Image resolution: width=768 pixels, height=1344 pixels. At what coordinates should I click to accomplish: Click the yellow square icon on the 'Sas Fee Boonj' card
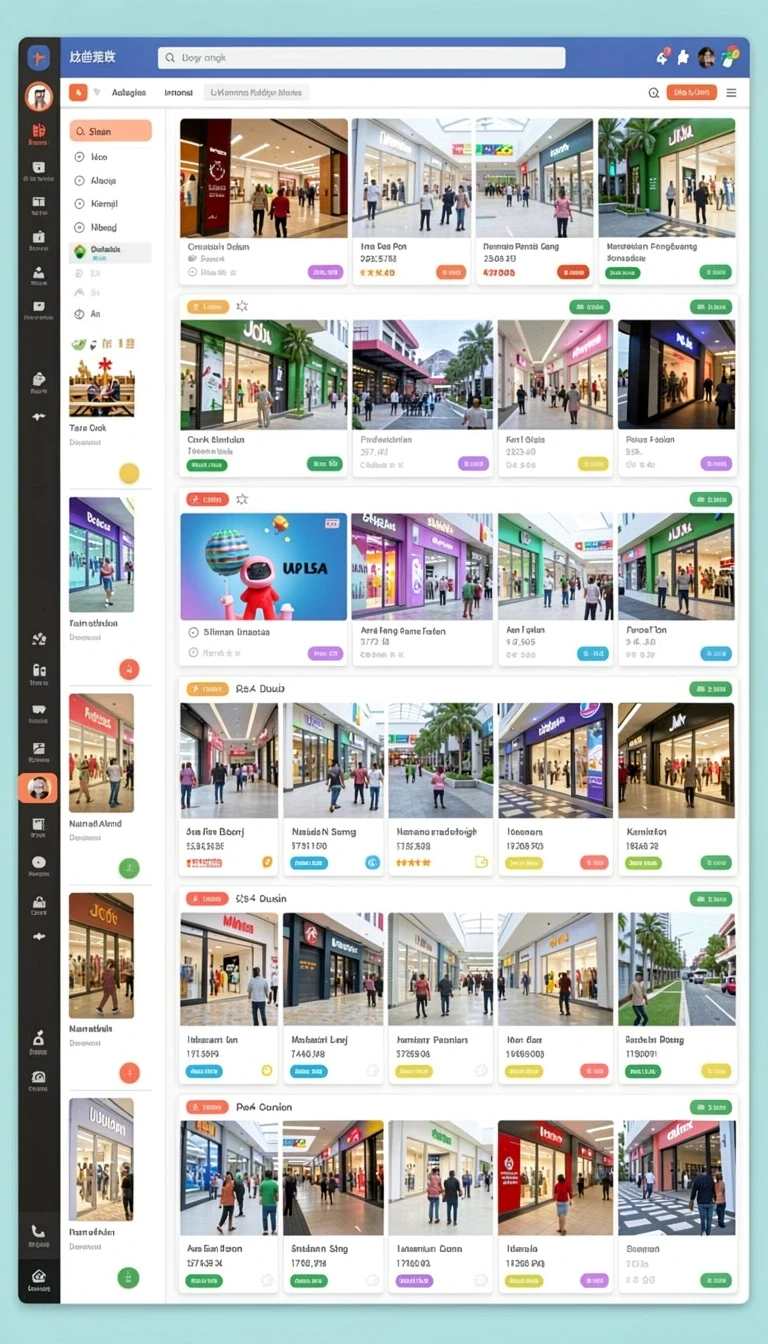[267, 861]
